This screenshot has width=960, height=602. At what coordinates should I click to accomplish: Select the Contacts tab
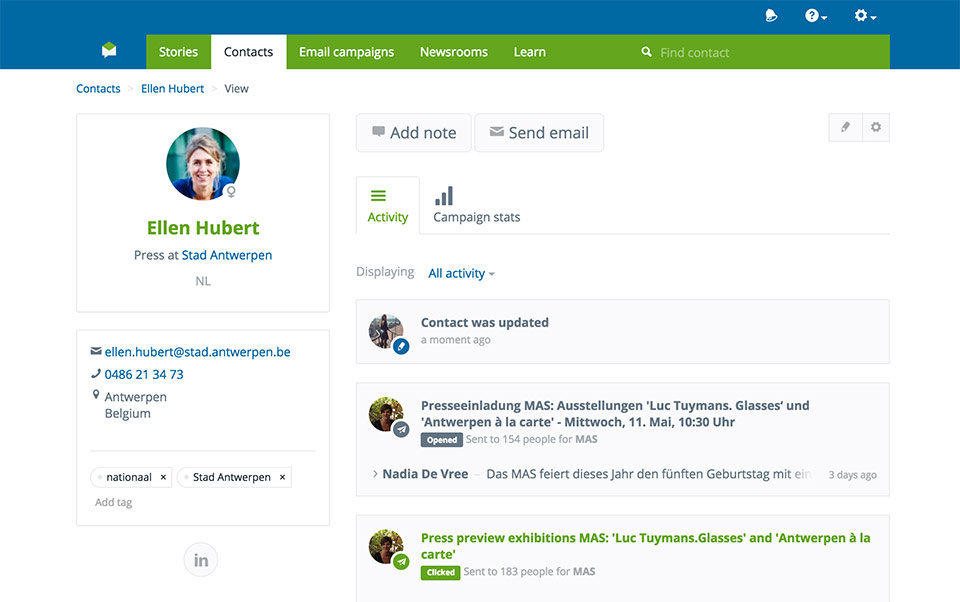point(249,52)
